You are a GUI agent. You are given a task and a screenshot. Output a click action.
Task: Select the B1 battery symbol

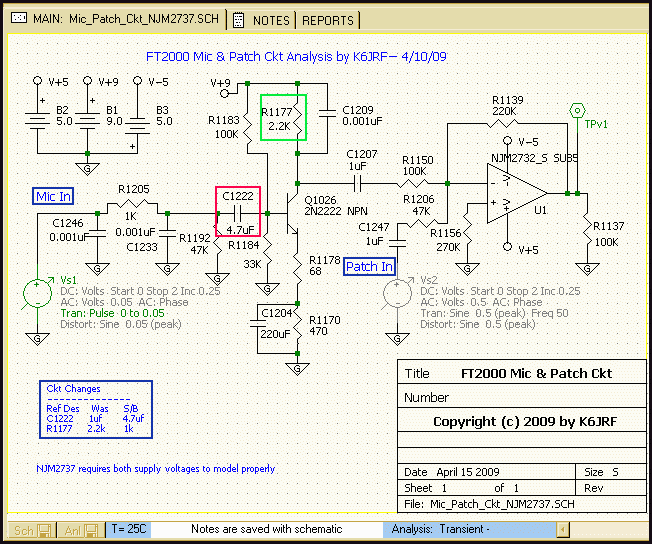(x=87, y=121)
